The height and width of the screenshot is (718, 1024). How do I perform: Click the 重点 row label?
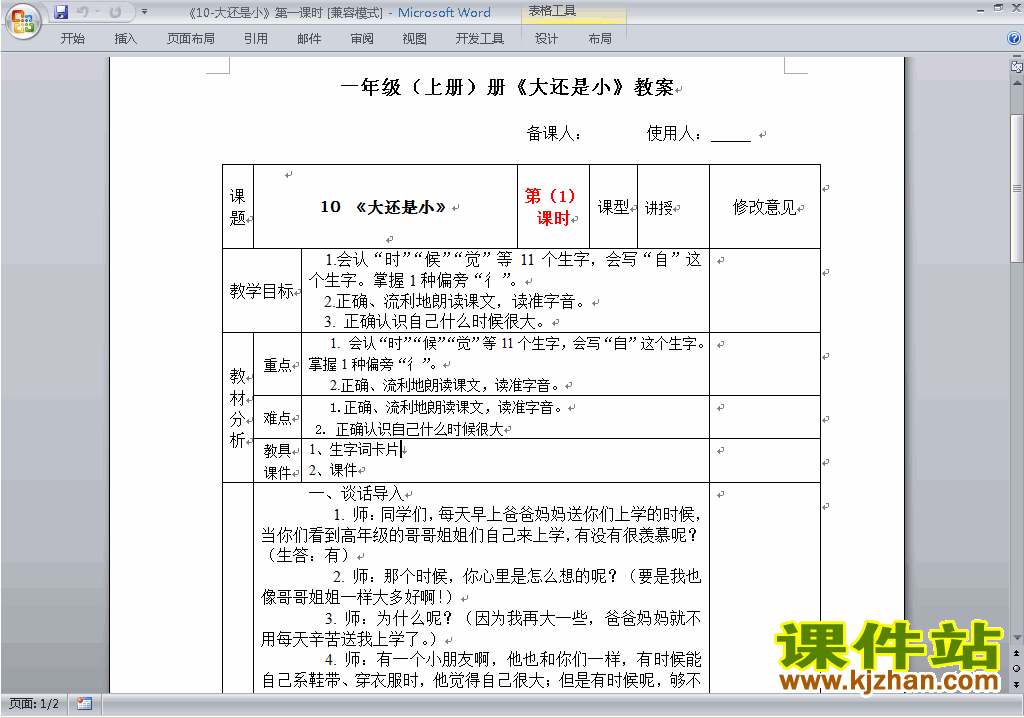(x=278, y=365)
